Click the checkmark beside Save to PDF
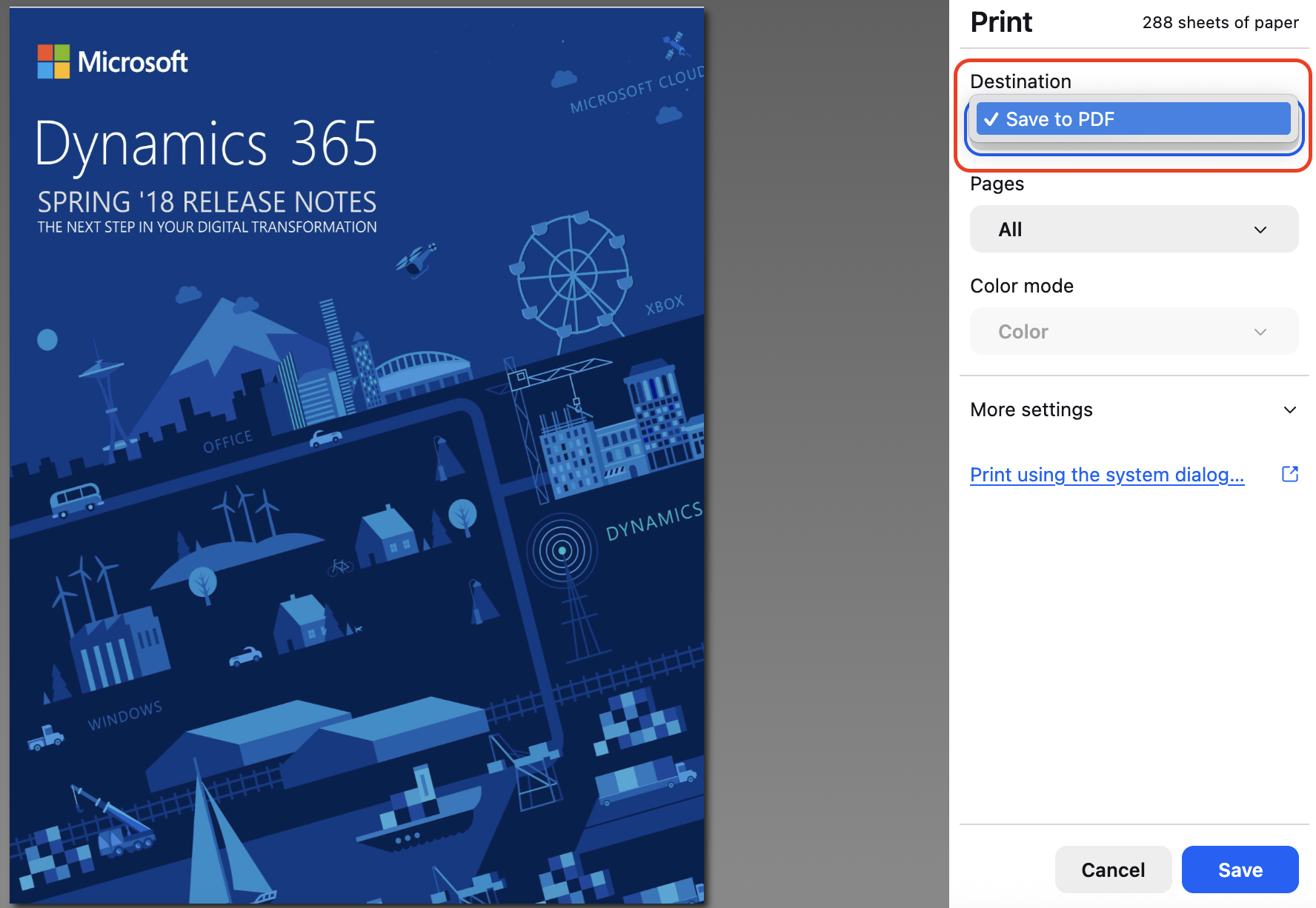The height and width of the screenshot is (908, 1316). (x=991, y=119)
